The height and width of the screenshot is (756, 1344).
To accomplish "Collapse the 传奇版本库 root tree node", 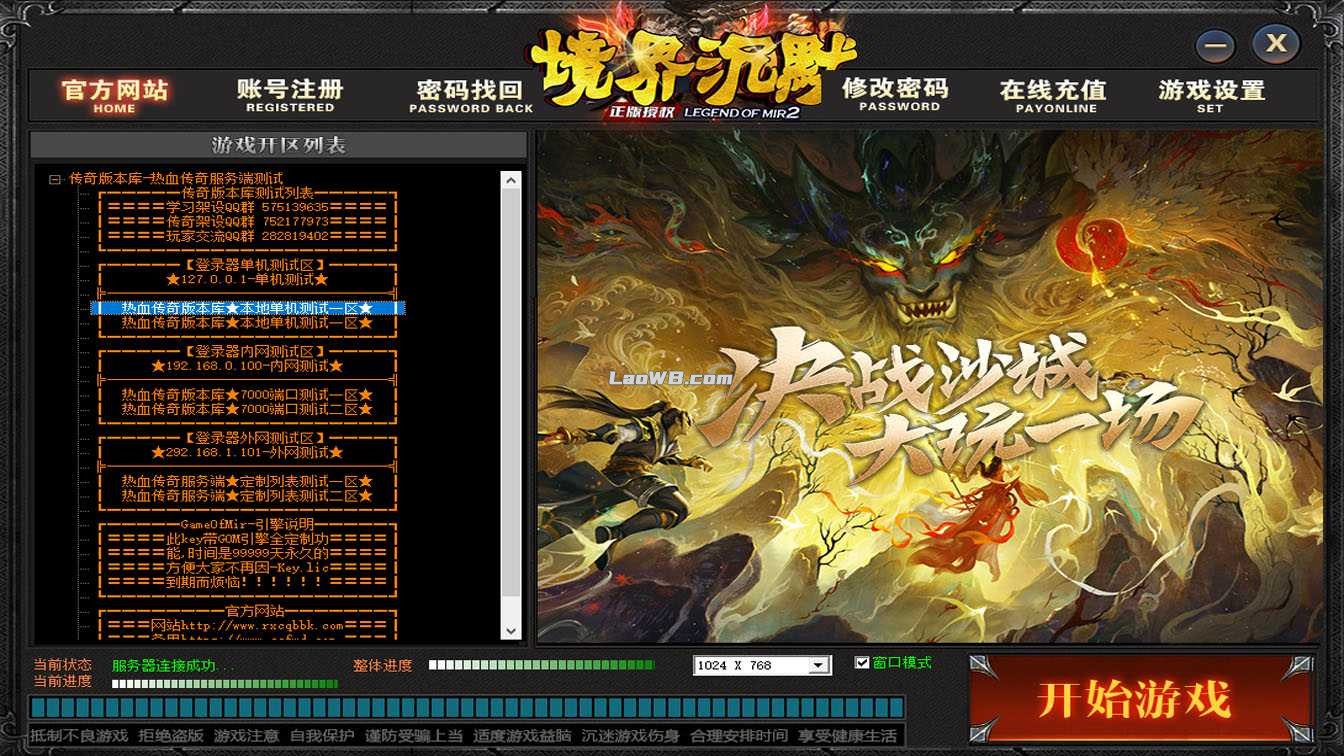I will (55, 179).
